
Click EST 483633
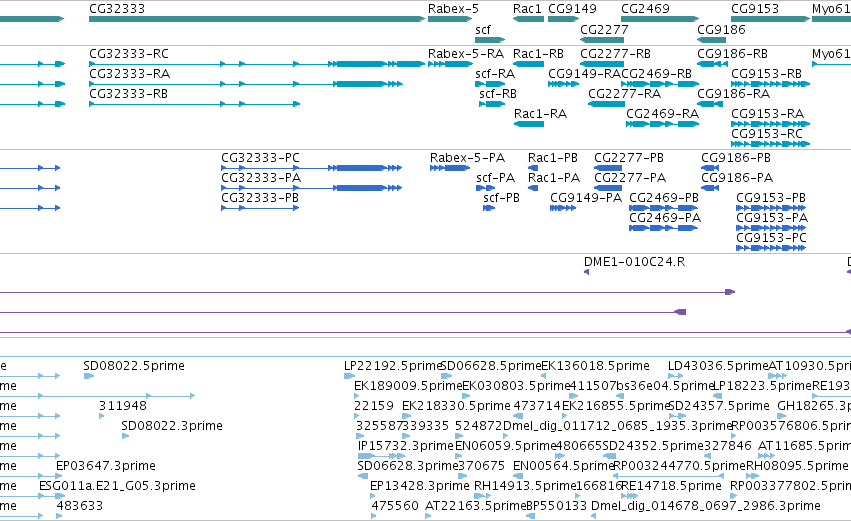pos(79,505)
